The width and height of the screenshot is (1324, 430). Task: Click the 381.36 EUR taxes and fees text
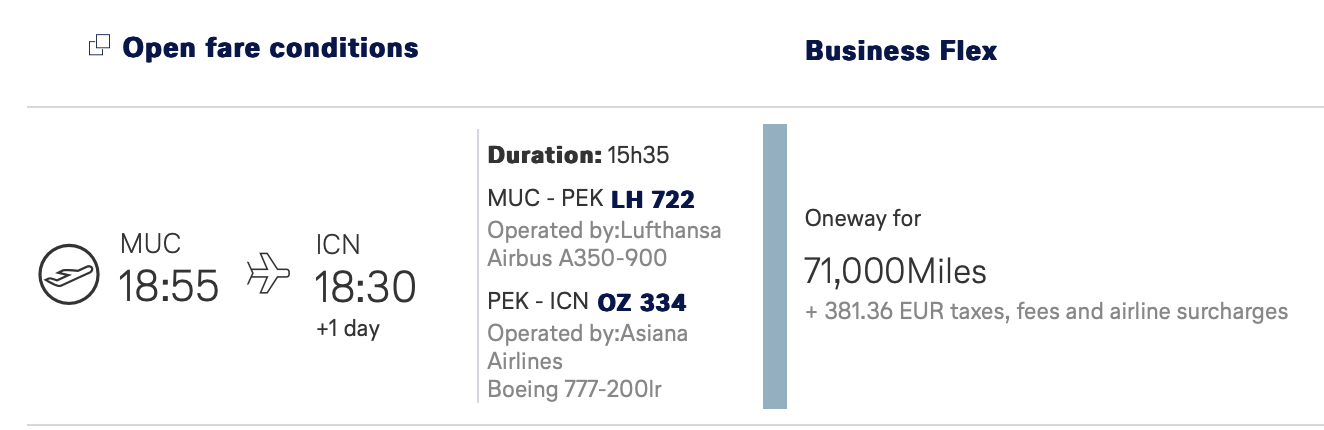click(1046, 311)
